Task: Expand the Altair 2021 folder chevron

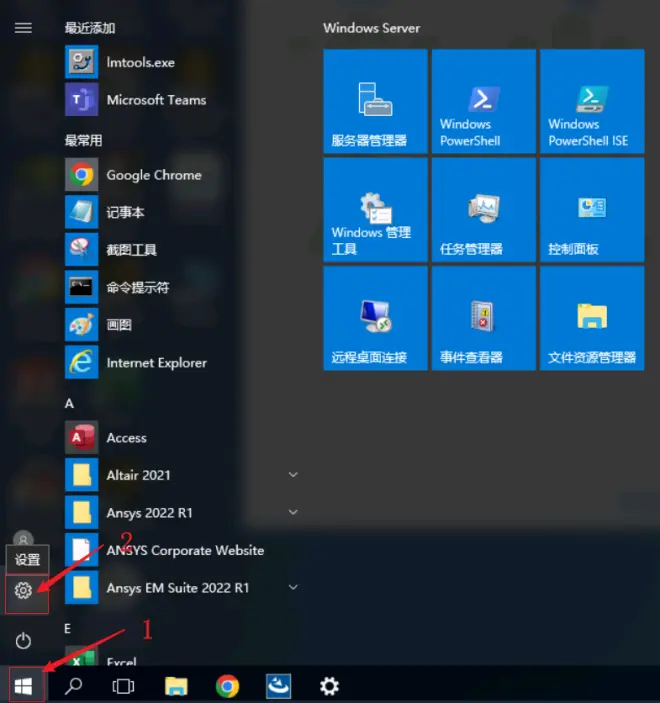Action: [293, 475]
